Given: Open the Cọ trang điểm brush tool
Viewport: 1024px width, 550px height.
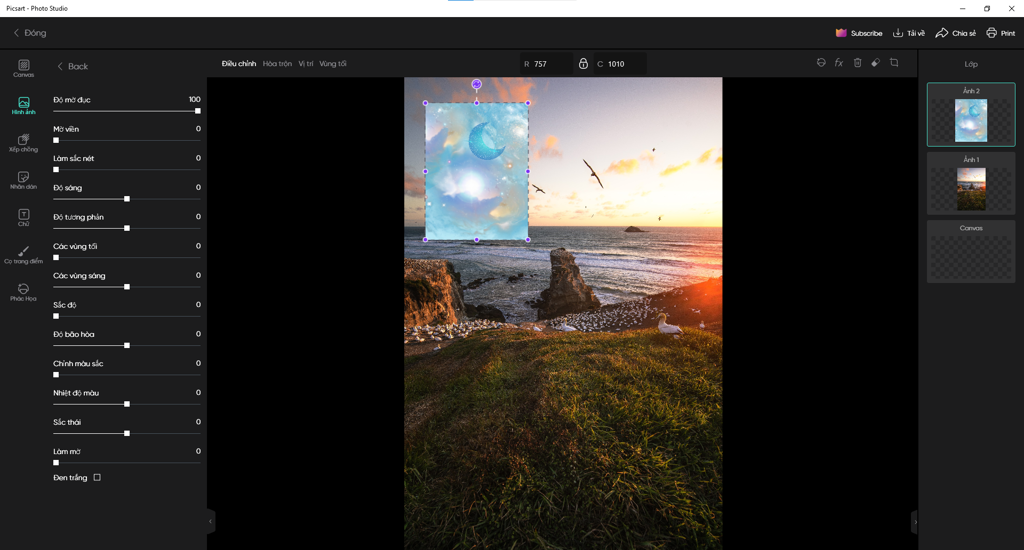Looking at the screenshot, I should pos(24,255).
